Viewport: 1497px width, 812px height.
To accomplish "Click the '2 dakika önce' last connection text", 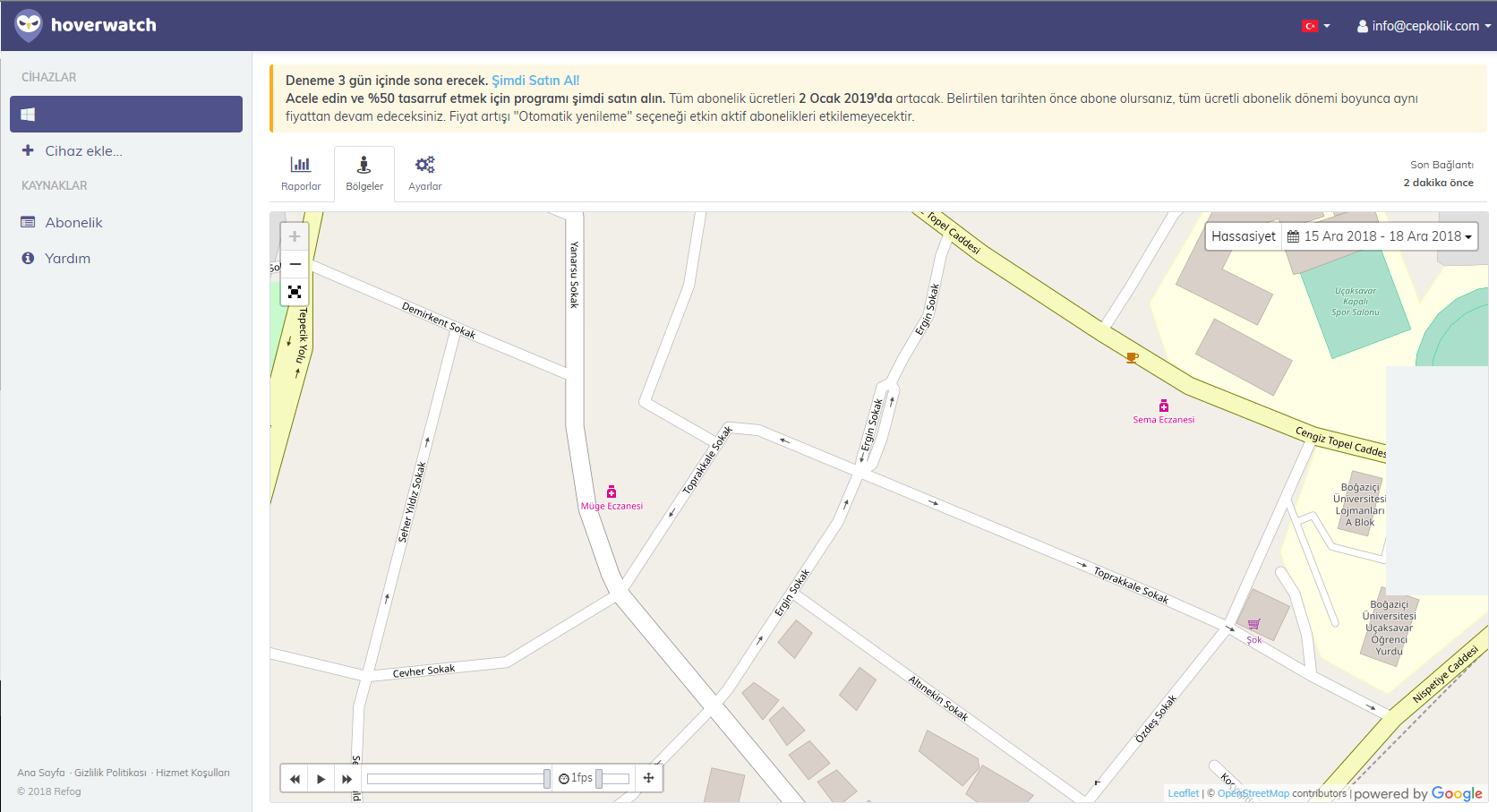I will pos(1438,183).
